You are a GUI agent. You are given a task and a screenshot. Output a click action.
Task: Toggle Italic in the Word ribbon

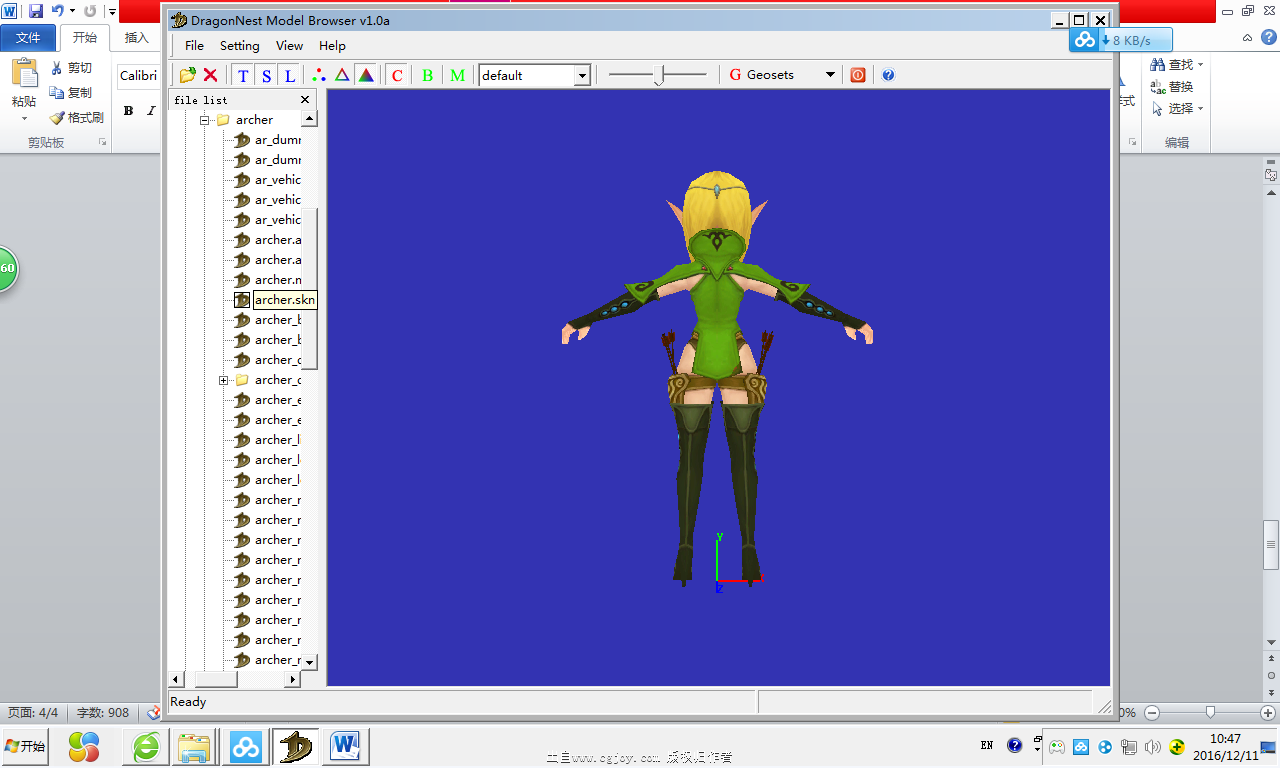click(x=151, y=111)
